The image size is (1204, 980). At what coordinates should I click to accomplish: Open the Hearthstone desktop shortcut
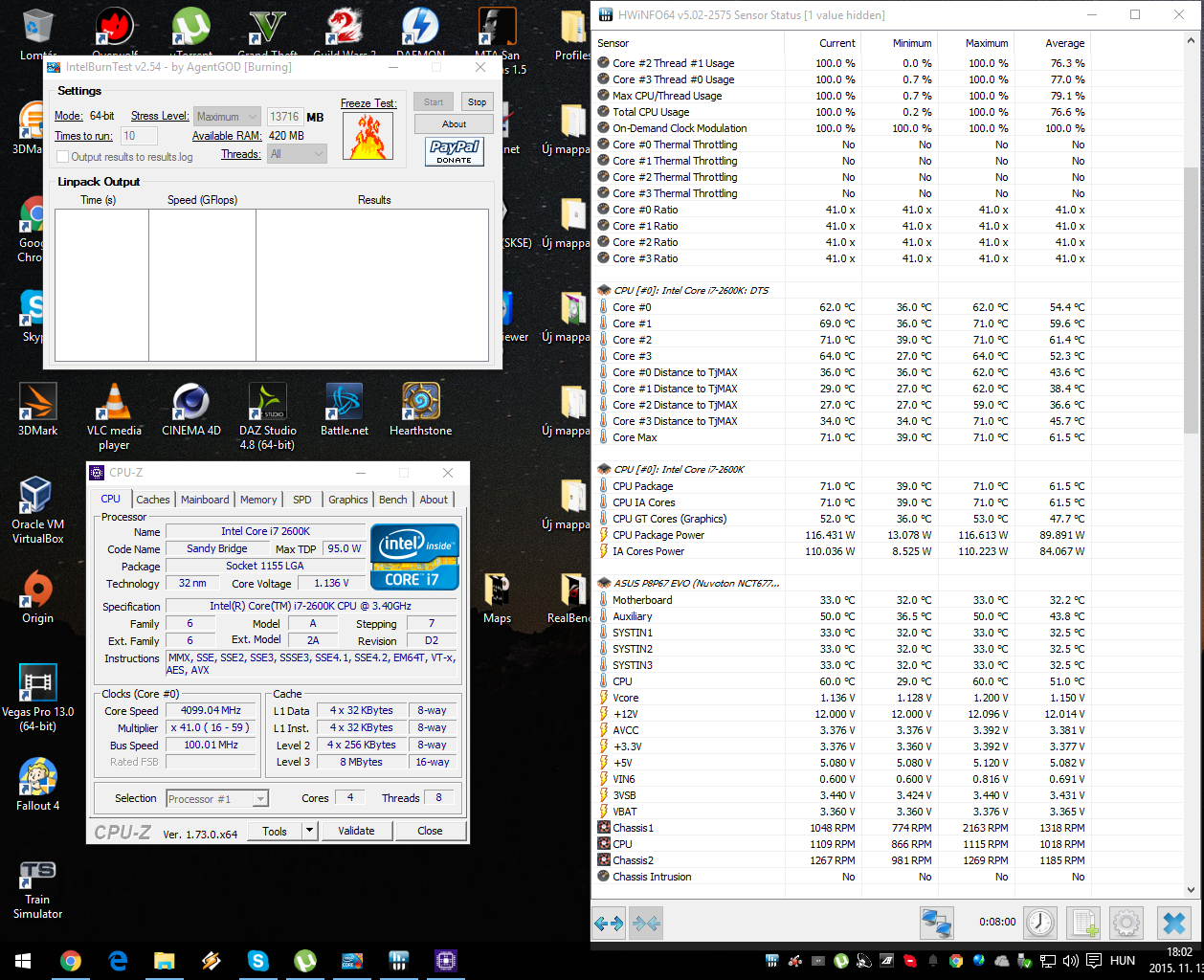[x=420, y=410]
